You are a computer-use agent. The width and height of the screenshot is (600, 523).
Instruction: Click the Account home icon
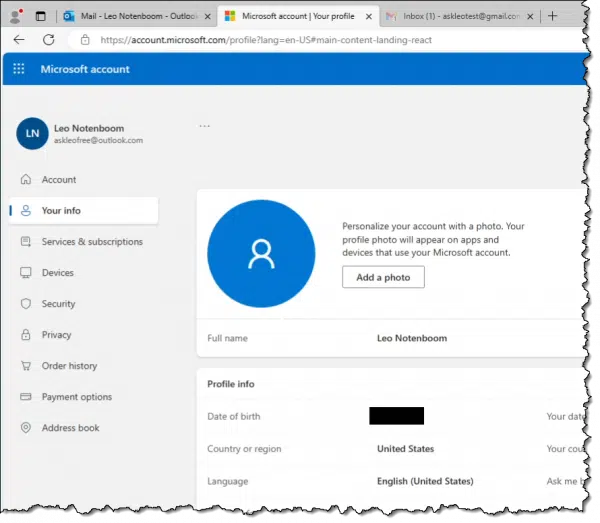[26, 179]
